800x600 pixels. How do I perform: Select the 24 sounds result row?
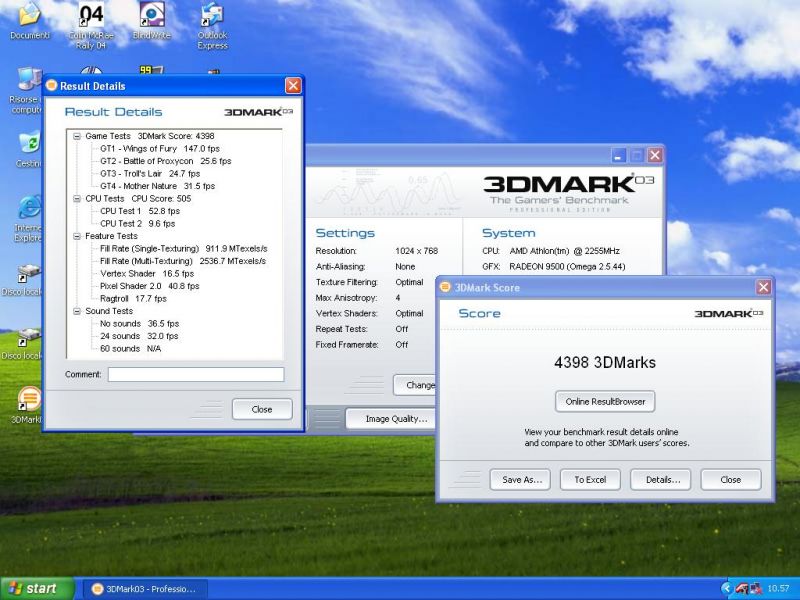(x=139, y=336)
